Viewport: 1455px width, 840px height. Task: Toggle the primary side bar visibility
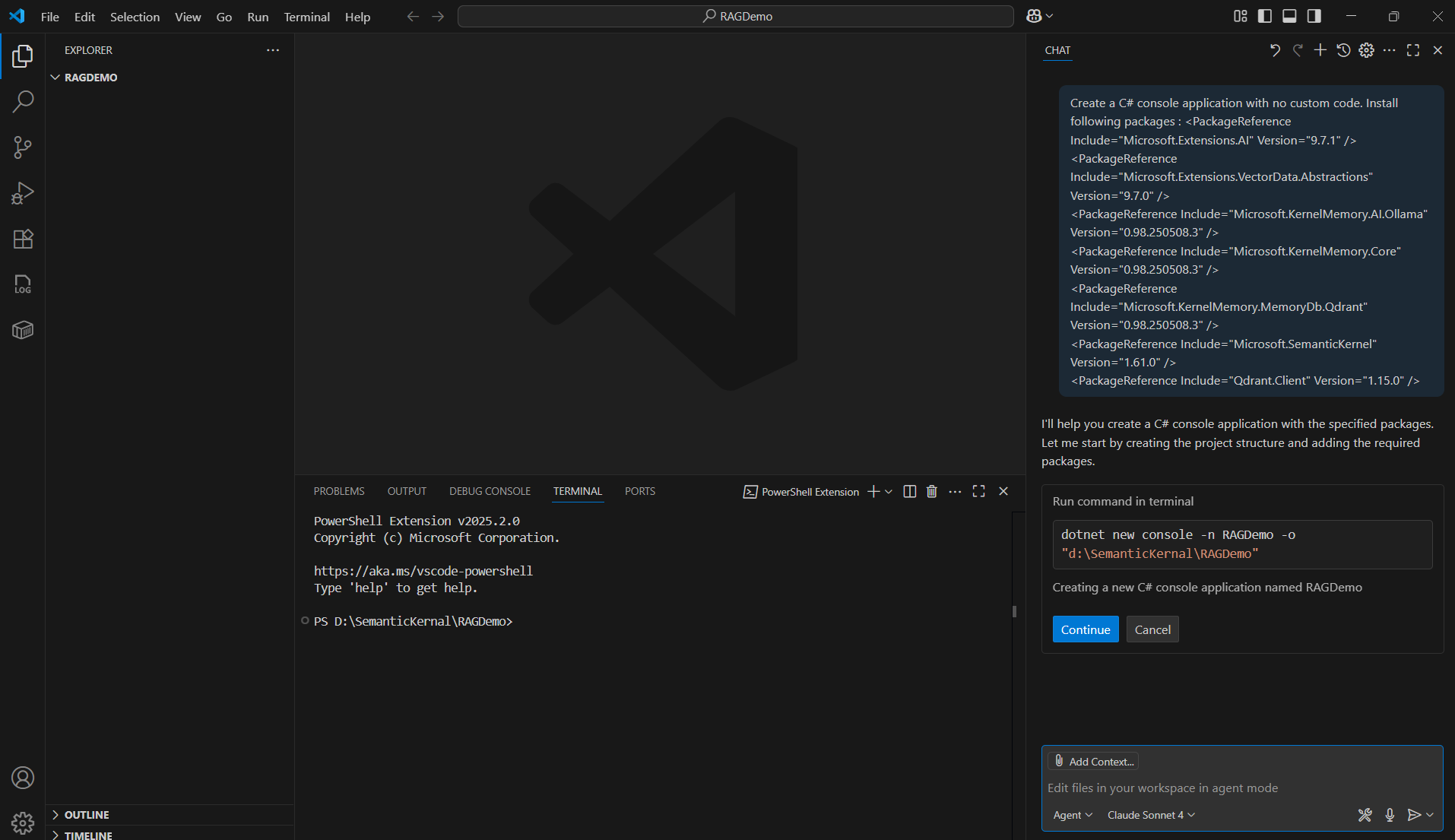tap(1265, 16)
